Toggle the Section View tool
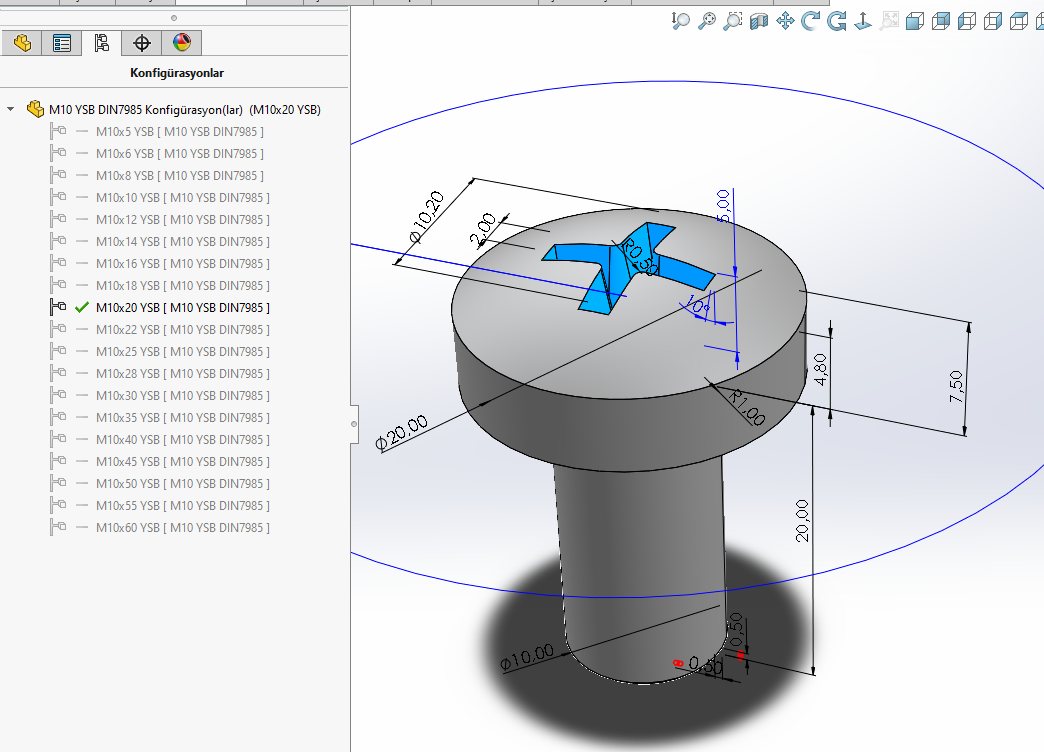 759,21
